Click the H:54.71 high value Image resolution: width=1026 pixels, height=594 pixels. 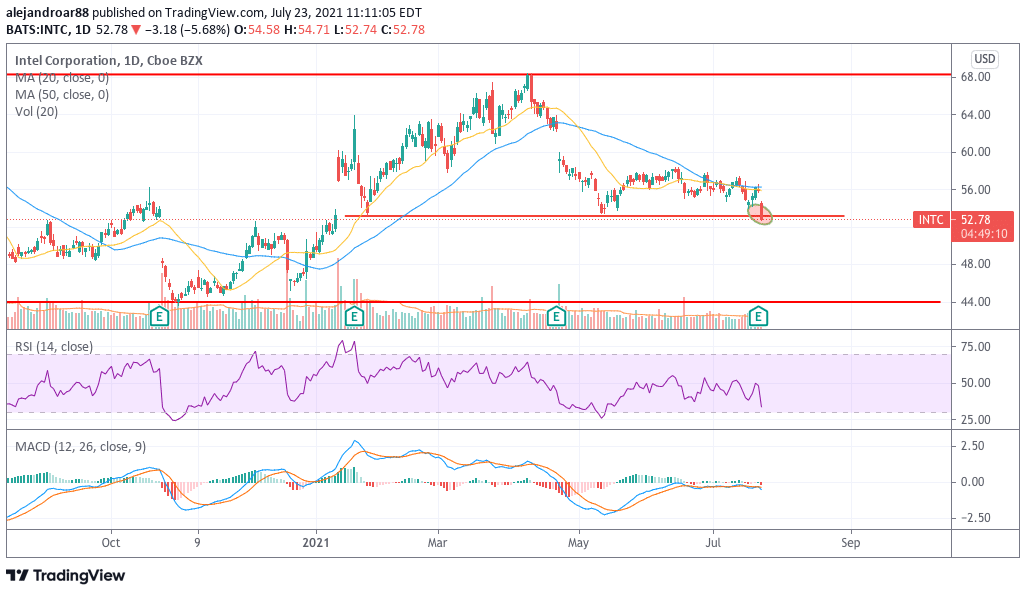(x=306, y=29)
